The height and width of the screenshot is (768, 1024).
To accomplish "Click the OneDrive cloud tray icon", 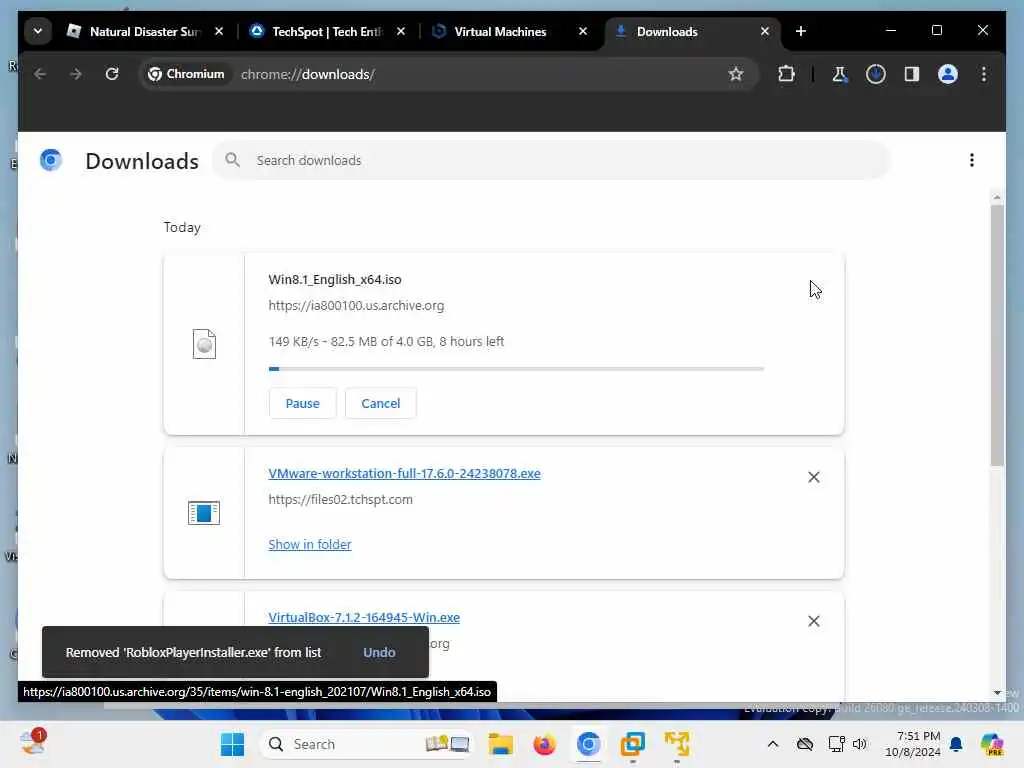I will 805,744.
